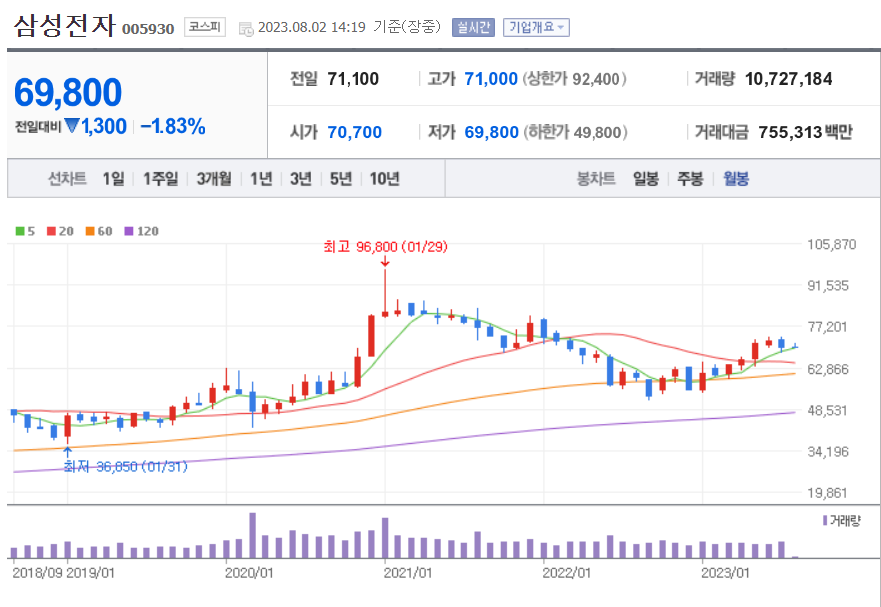Select the 1년 line chart tab
Viewport: 881px width, 607px height.
[x=261, y=179]
